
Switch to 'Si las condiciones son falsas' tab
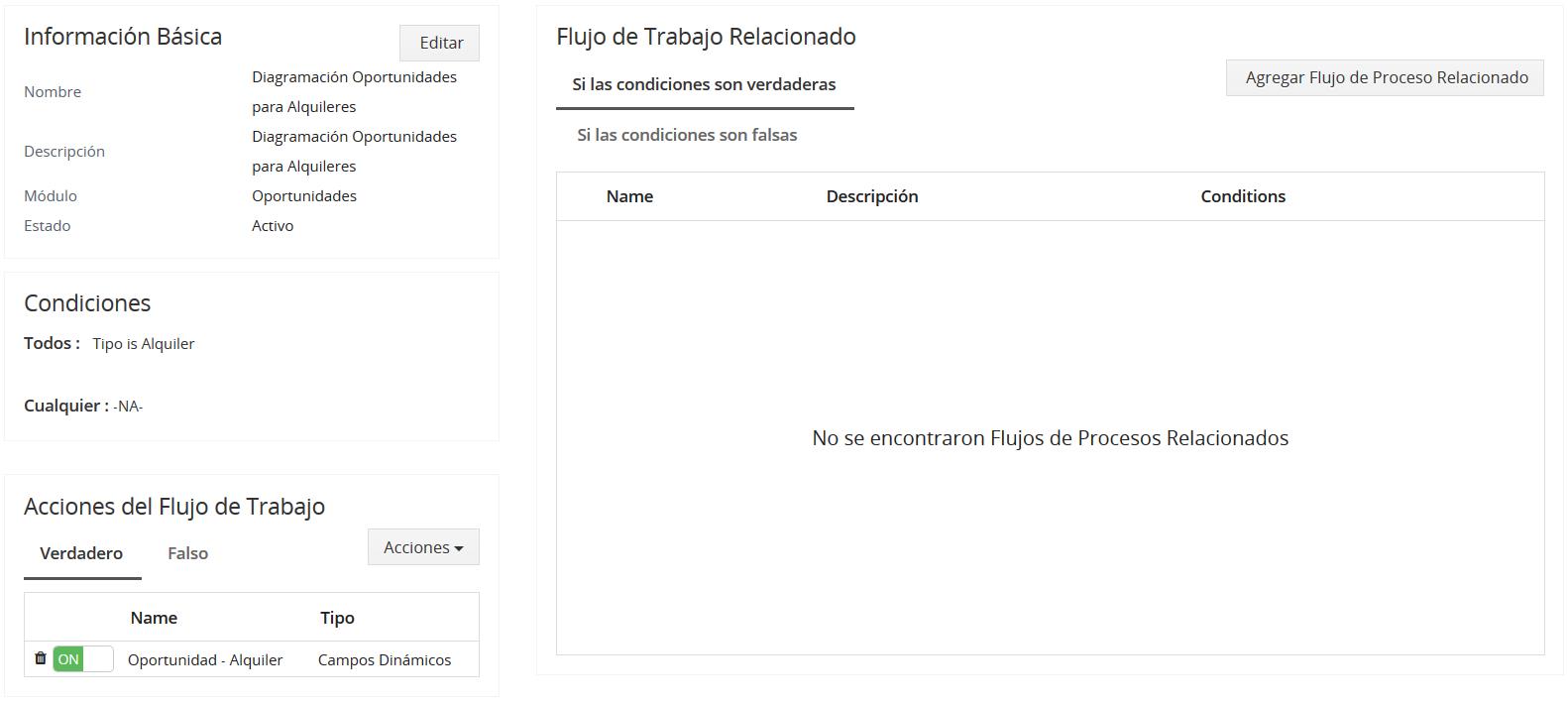(x=687, y=135)
